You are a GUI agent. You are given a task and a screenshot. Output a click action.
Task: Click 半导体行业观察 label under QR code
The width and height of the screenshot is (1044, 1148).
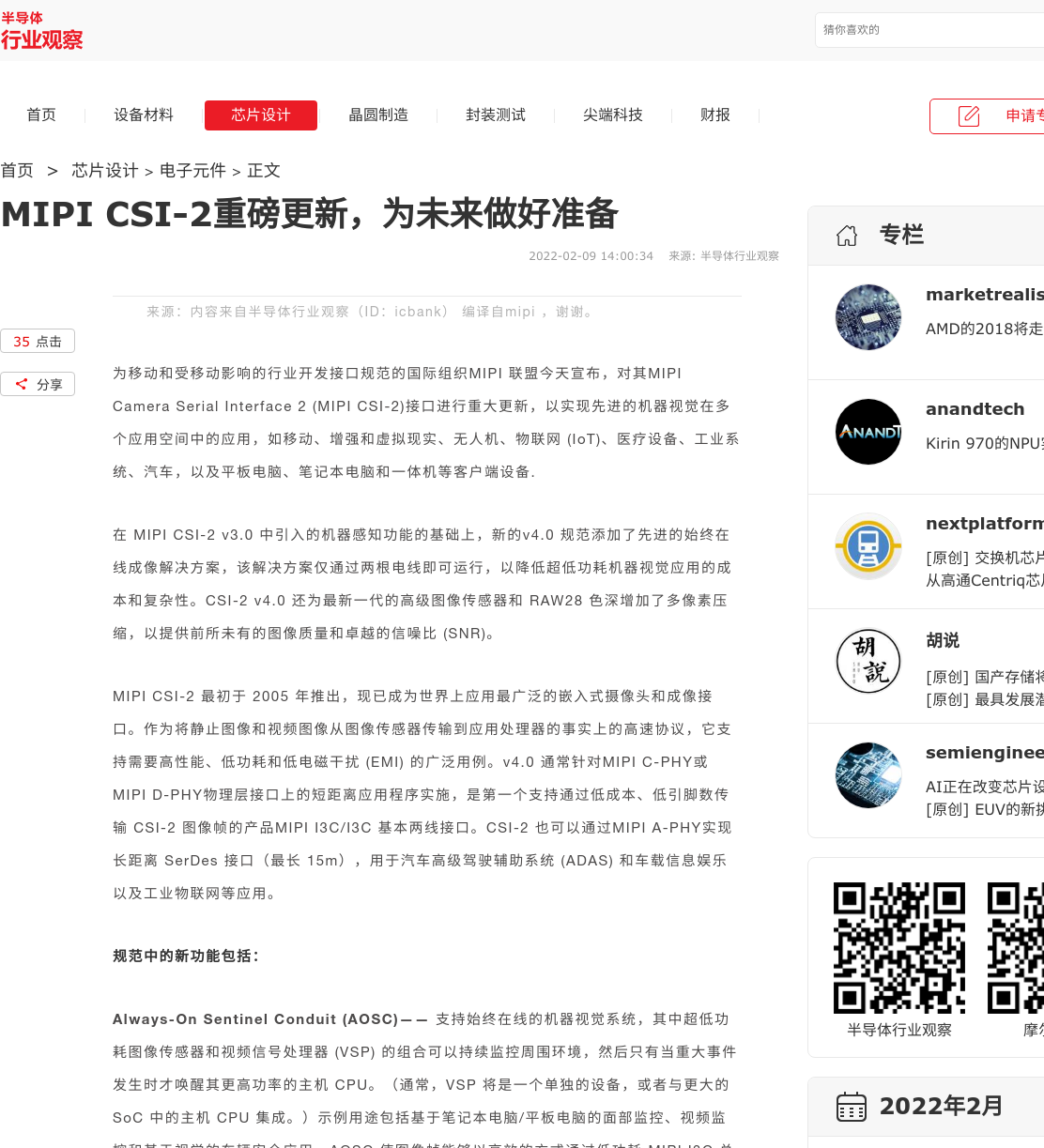click(x=899, y=1031)
